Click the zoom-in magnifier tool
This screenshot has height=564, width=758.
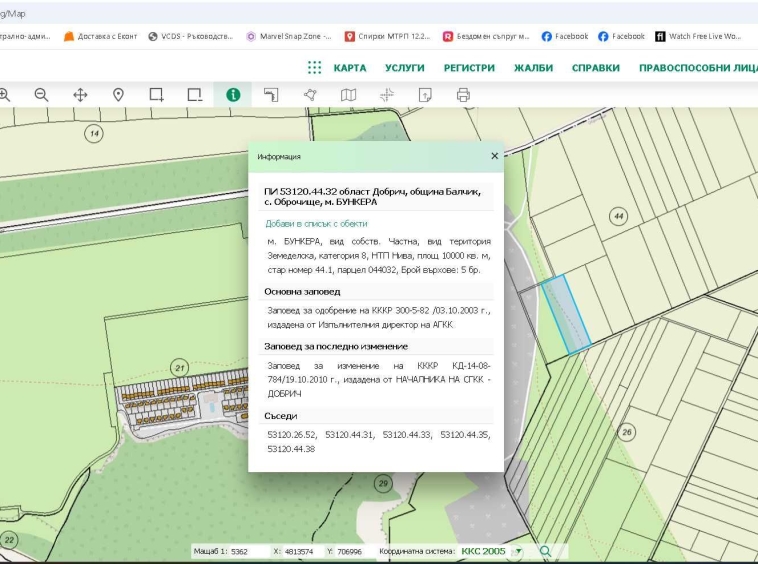click(4, 95)
